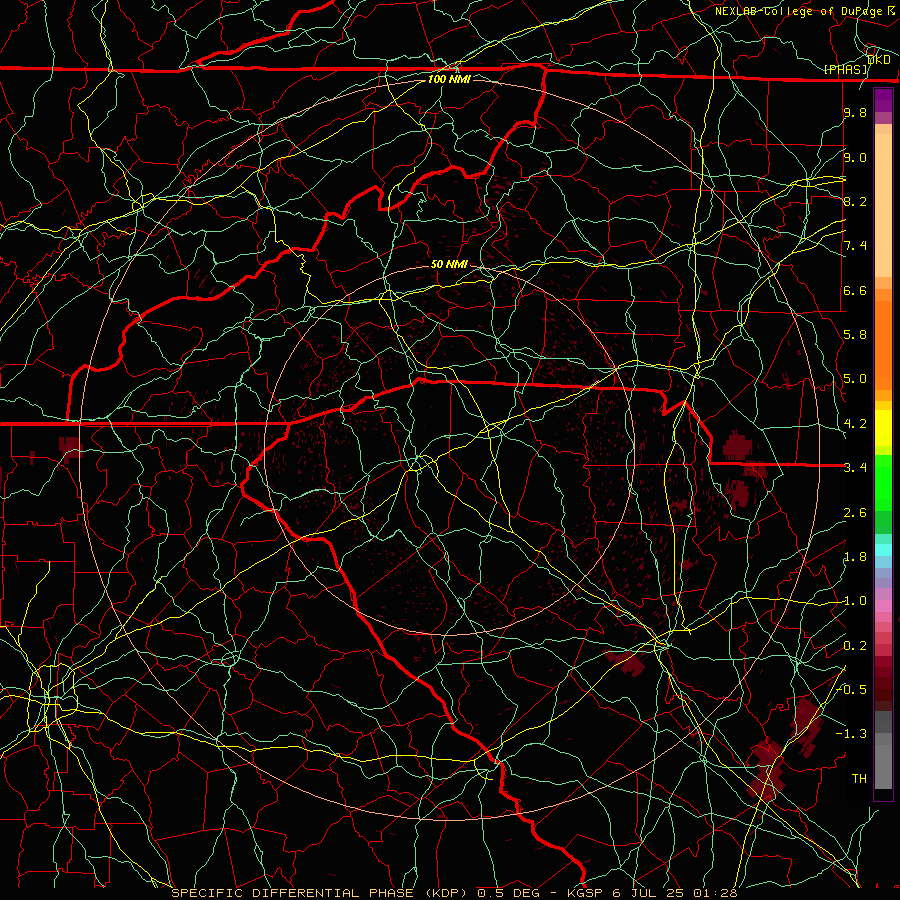Click the 5.8 legend value

[855, 335]
